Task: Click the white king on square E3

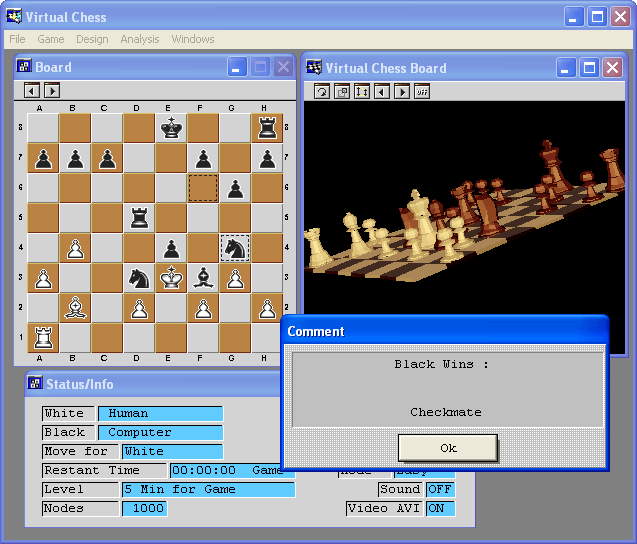Action: click(x=171, y=277)
